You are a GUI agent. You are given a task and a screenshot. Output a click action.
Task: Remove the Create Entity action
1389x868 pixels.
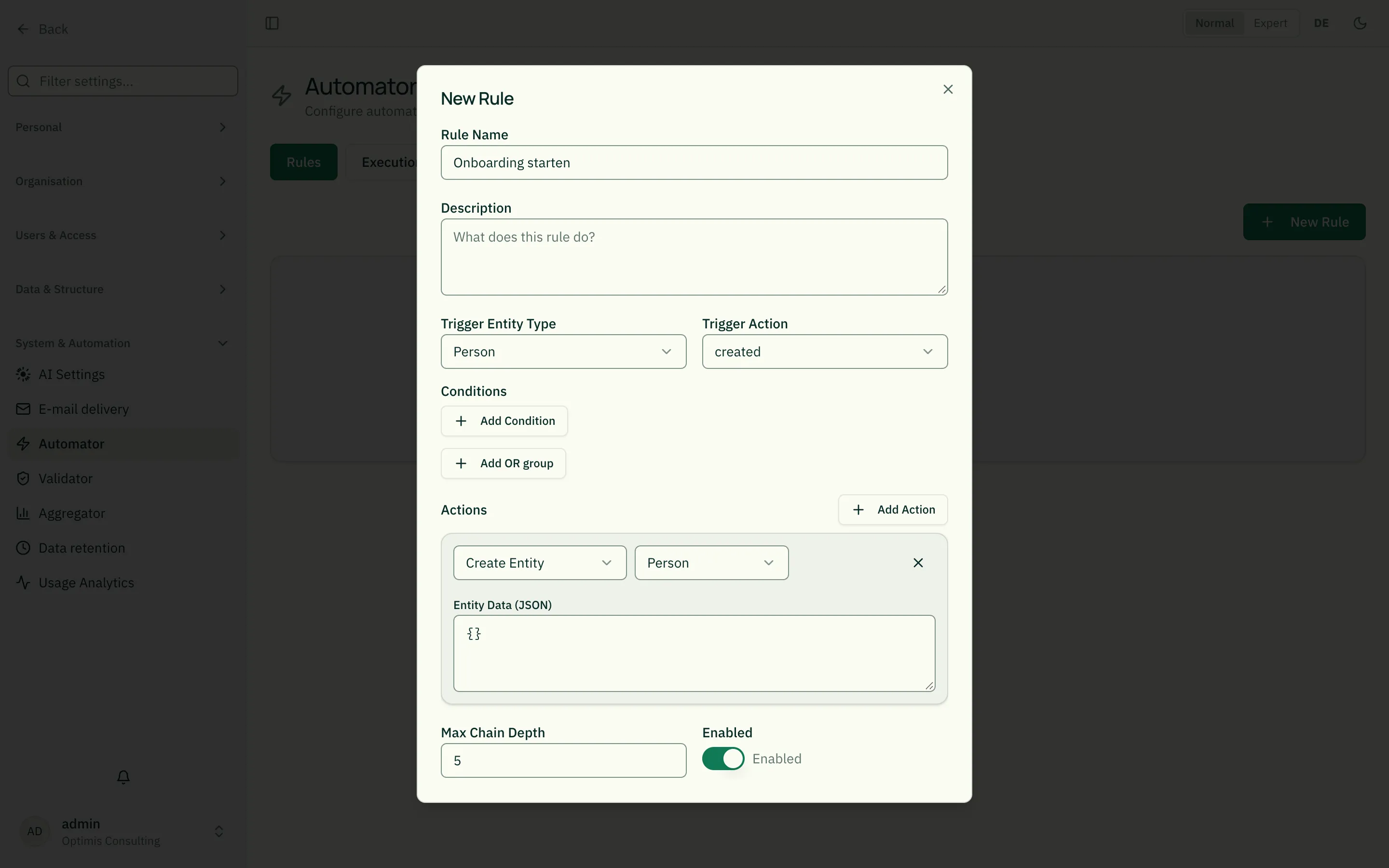pos(918,563)
